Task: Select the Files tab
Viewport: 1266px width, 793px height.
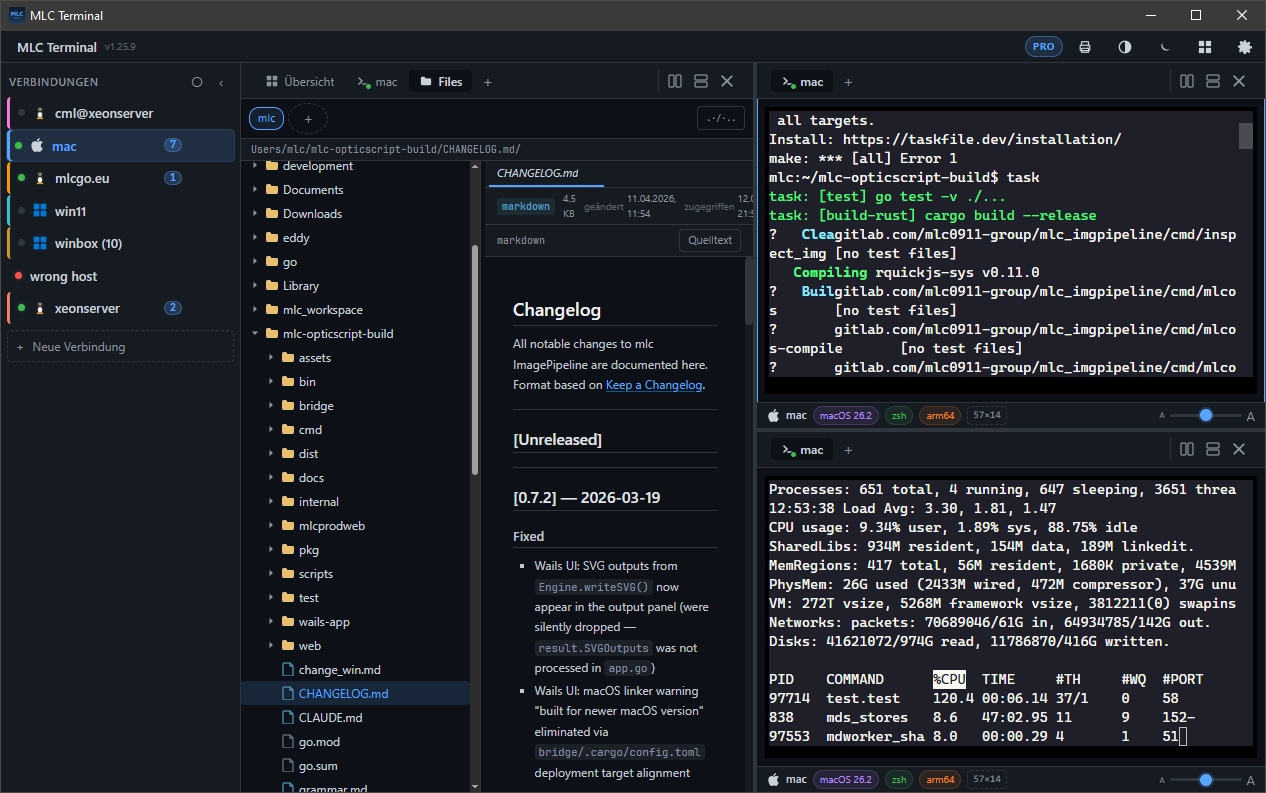Action: 441,82
